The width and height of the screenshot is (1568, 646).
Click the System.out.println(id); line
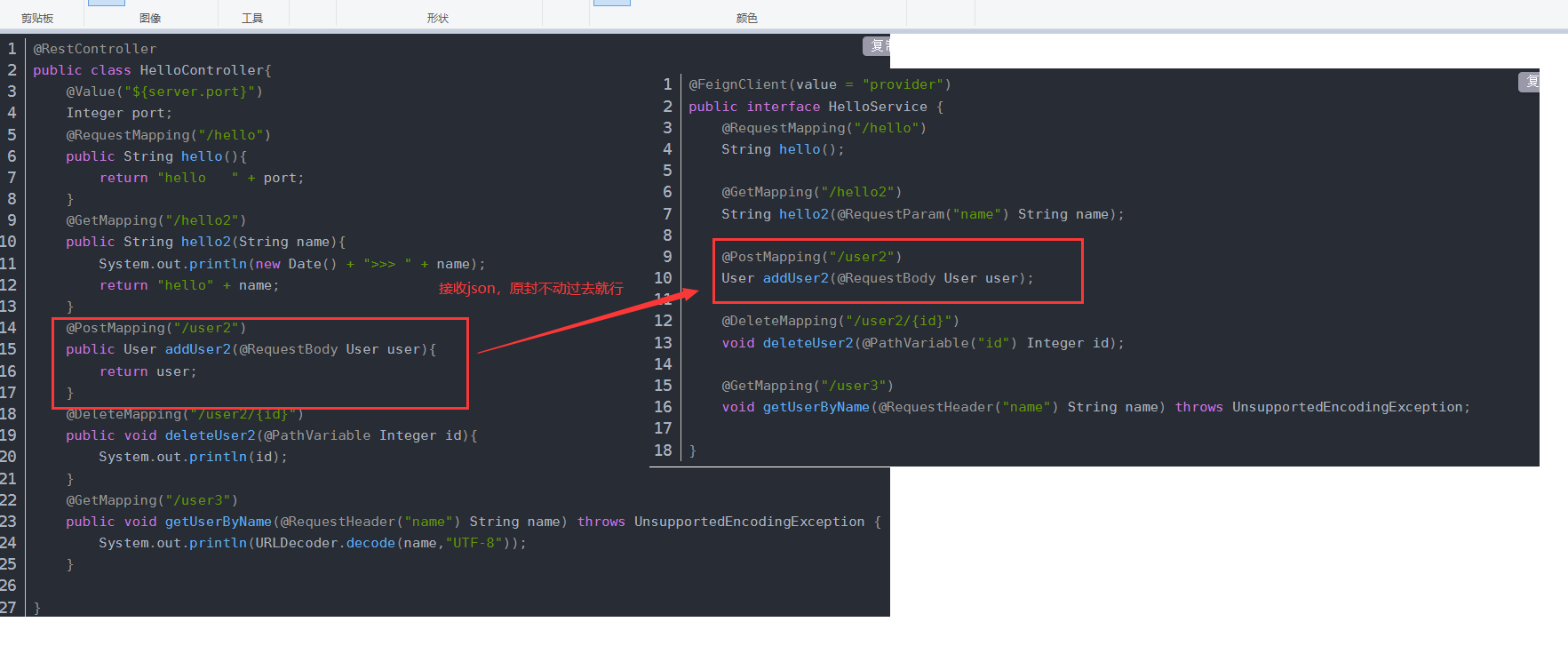[x=193, y=457]
